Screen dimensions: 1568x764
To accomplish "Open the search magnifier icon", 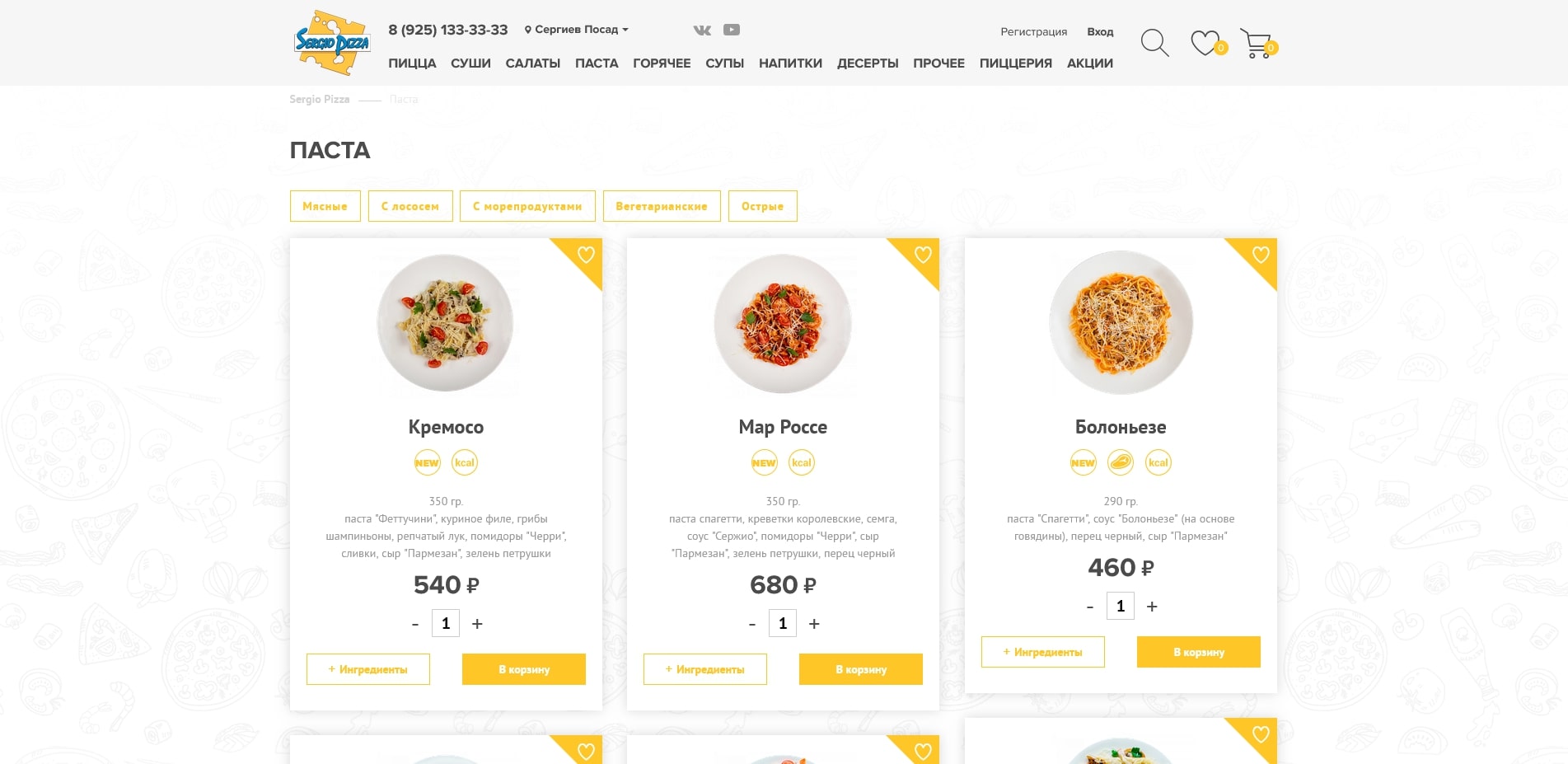I will coord(1154,43).
